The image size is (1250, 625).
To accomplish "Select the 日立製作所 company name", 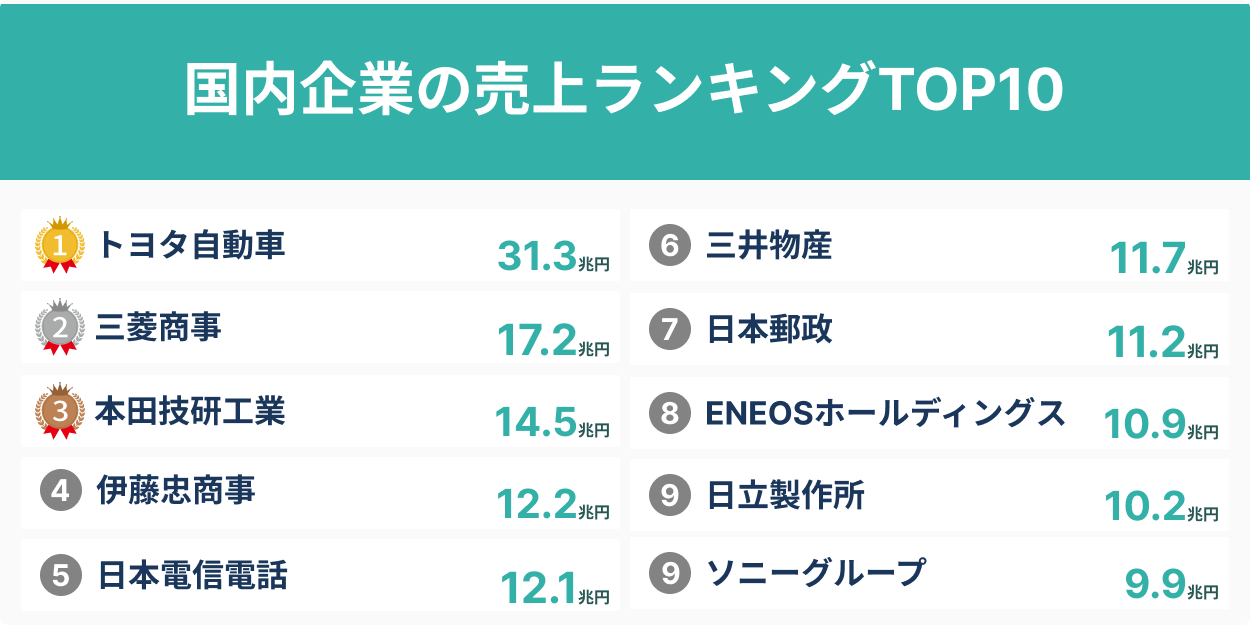I will pyautogui.click(x=785, y=494).
